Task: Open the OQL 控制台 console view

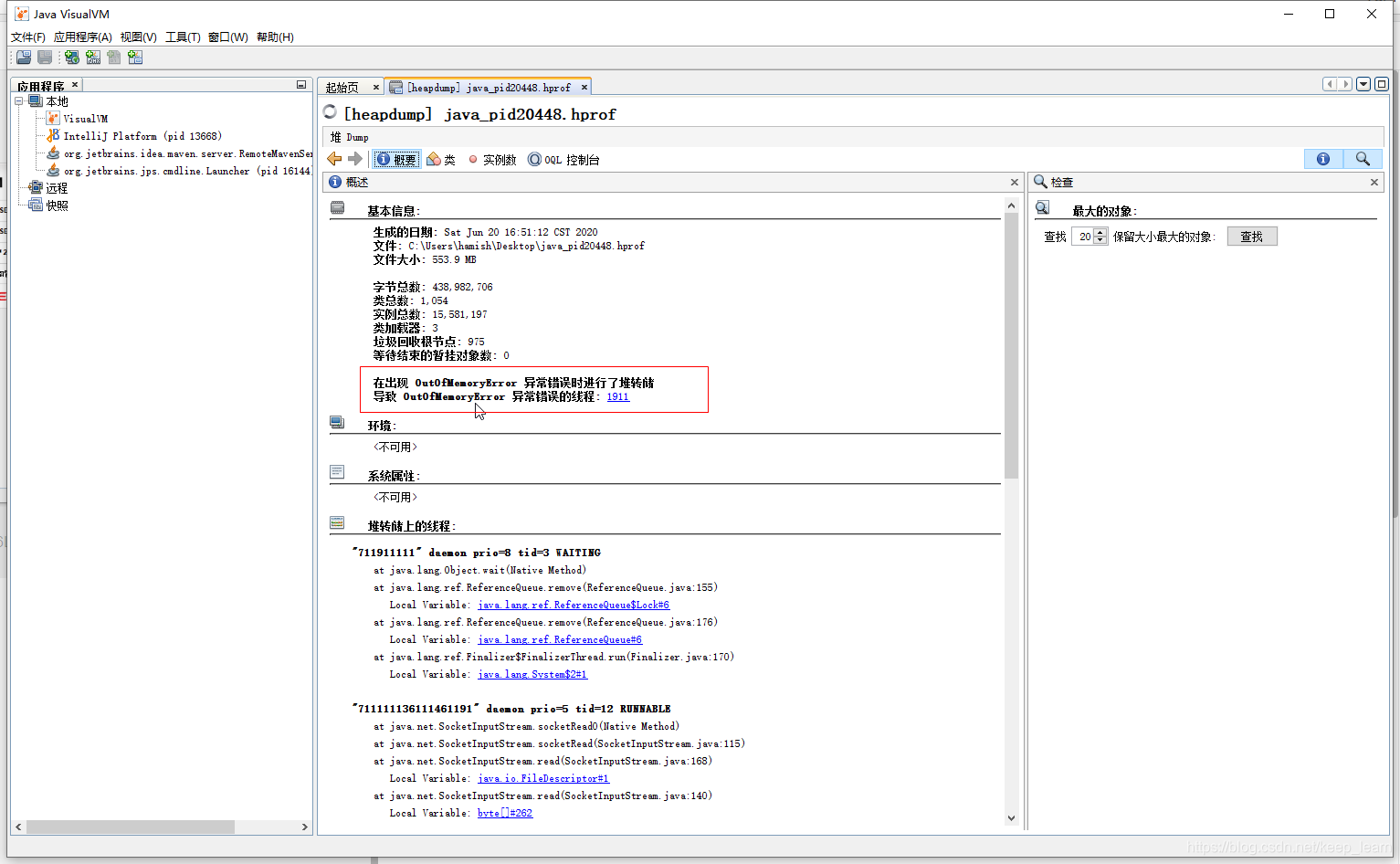Action: (563, 159)
